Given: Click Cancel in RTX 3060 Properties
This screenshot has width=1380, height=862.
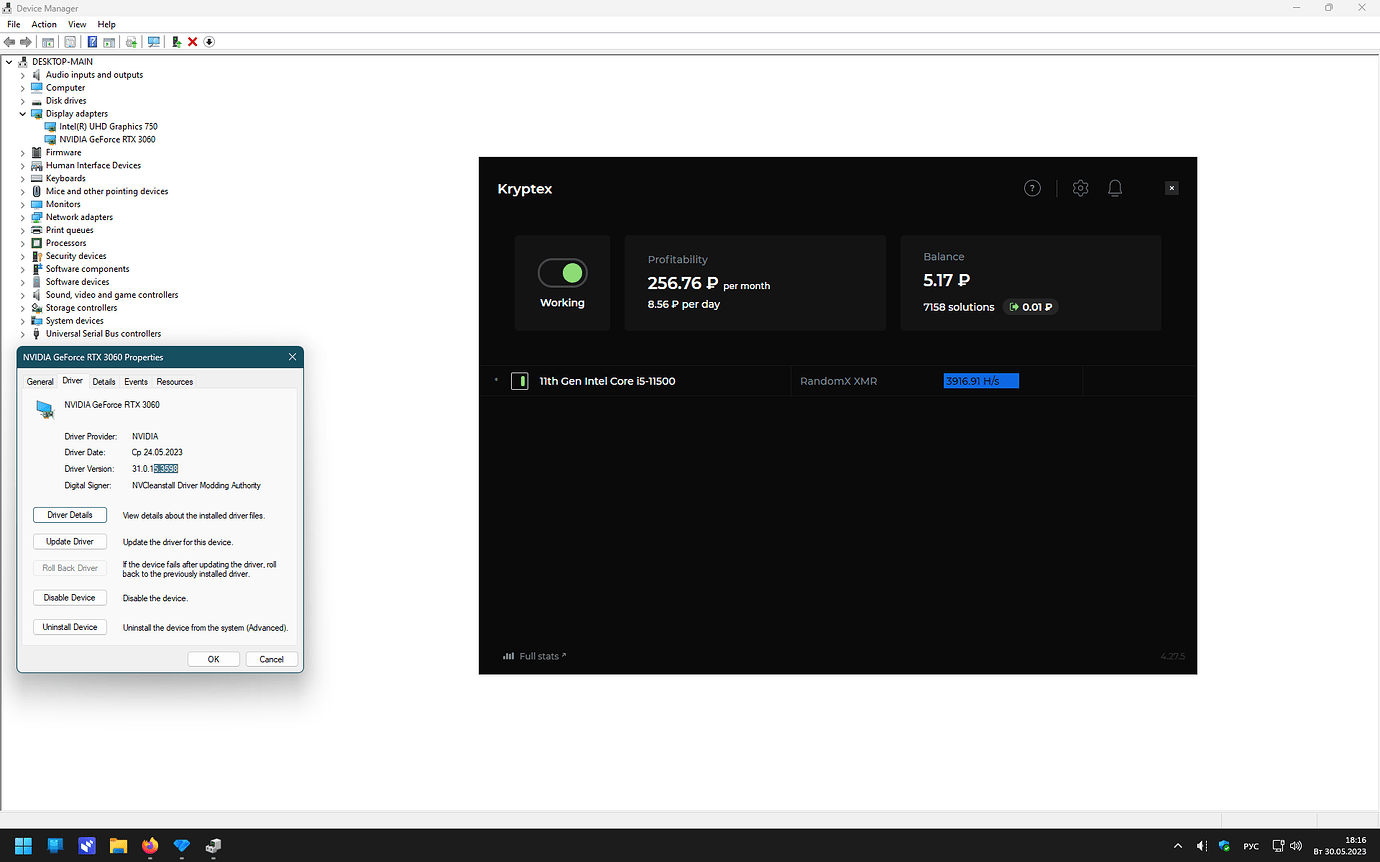Looking at the screenshot, I should tap(272, 659).
